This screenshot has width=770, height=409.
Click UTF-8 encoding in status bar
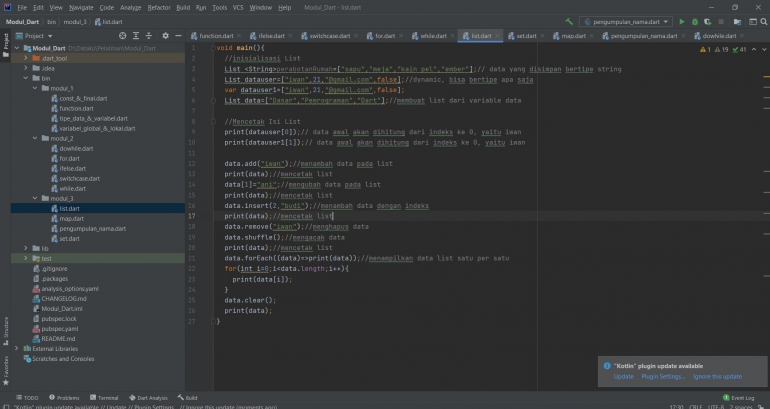click(715, 407)
